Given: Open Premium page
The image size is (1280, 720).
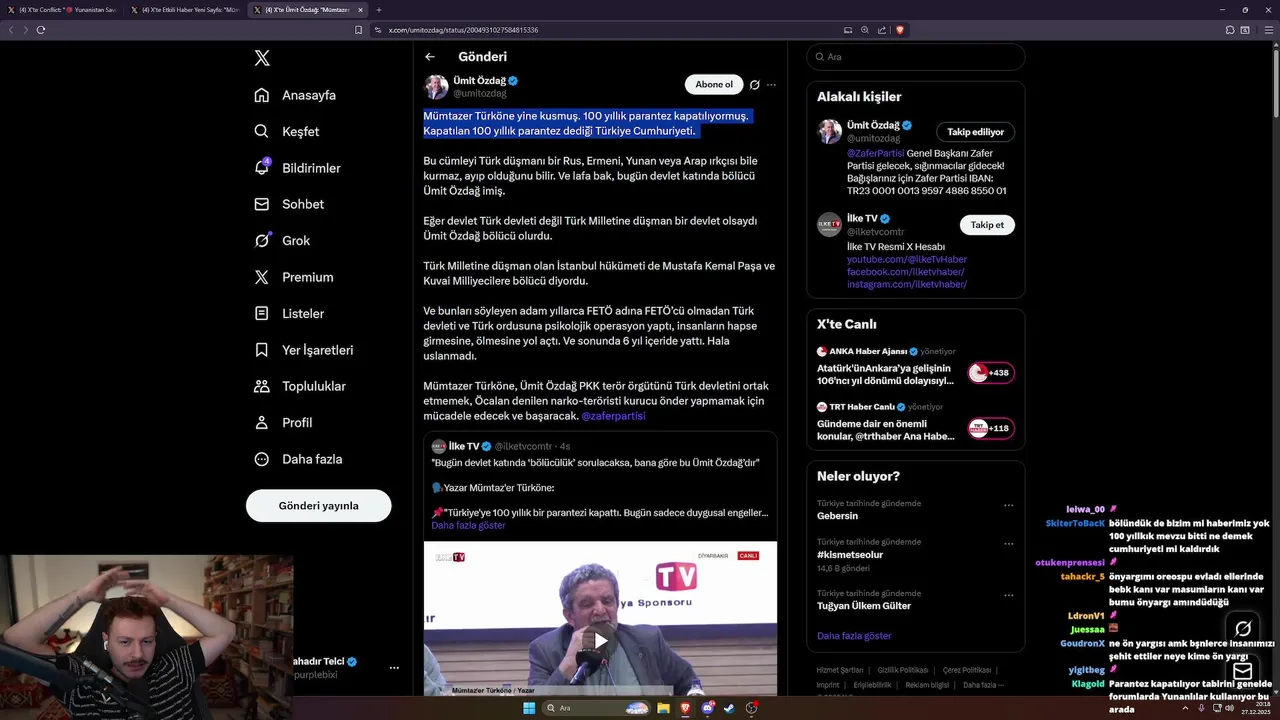Looking at the screenshot, I should (294, 277).
